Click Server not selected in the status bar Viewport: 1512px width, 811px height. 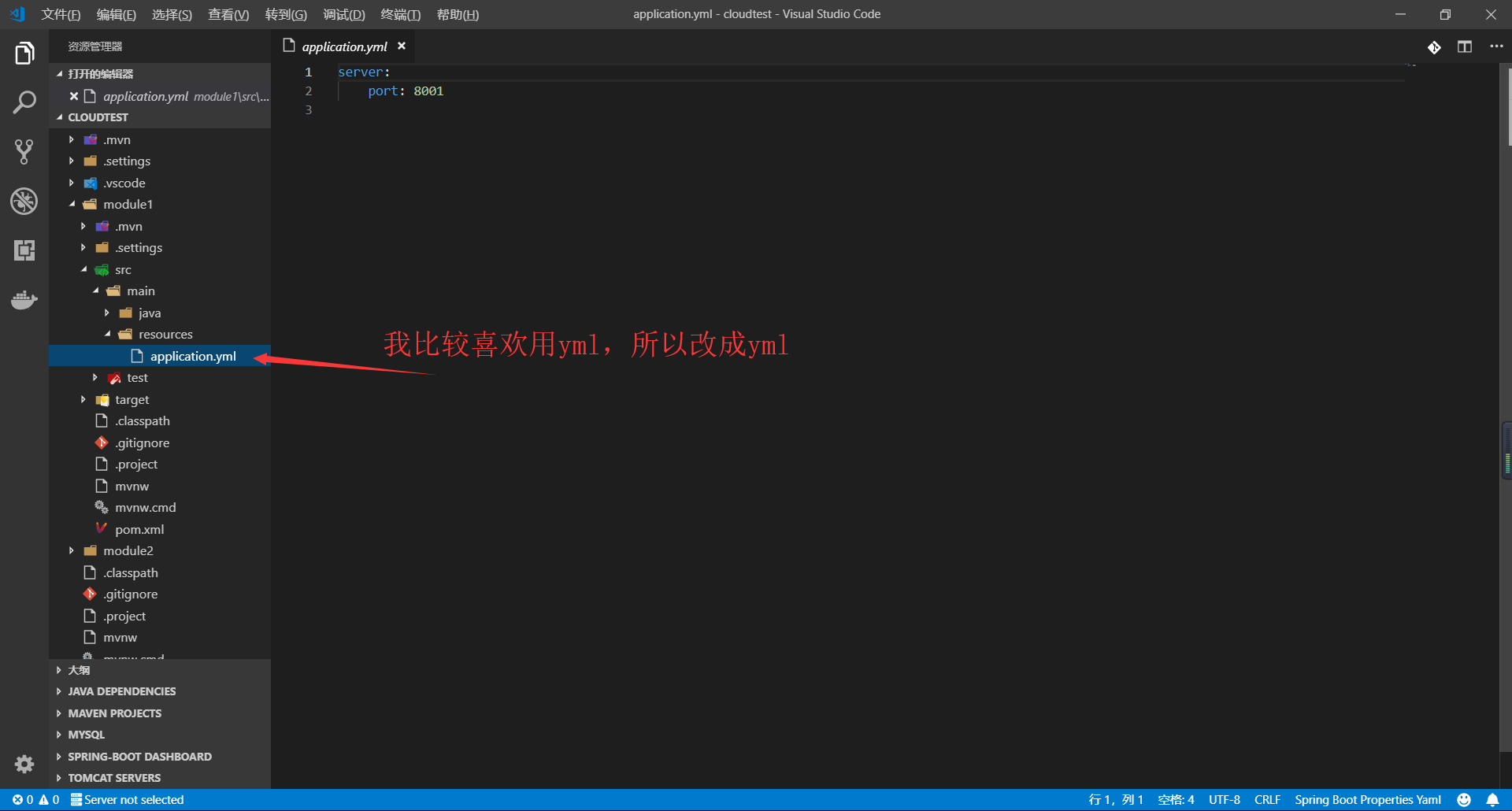[x=128, y=799]
